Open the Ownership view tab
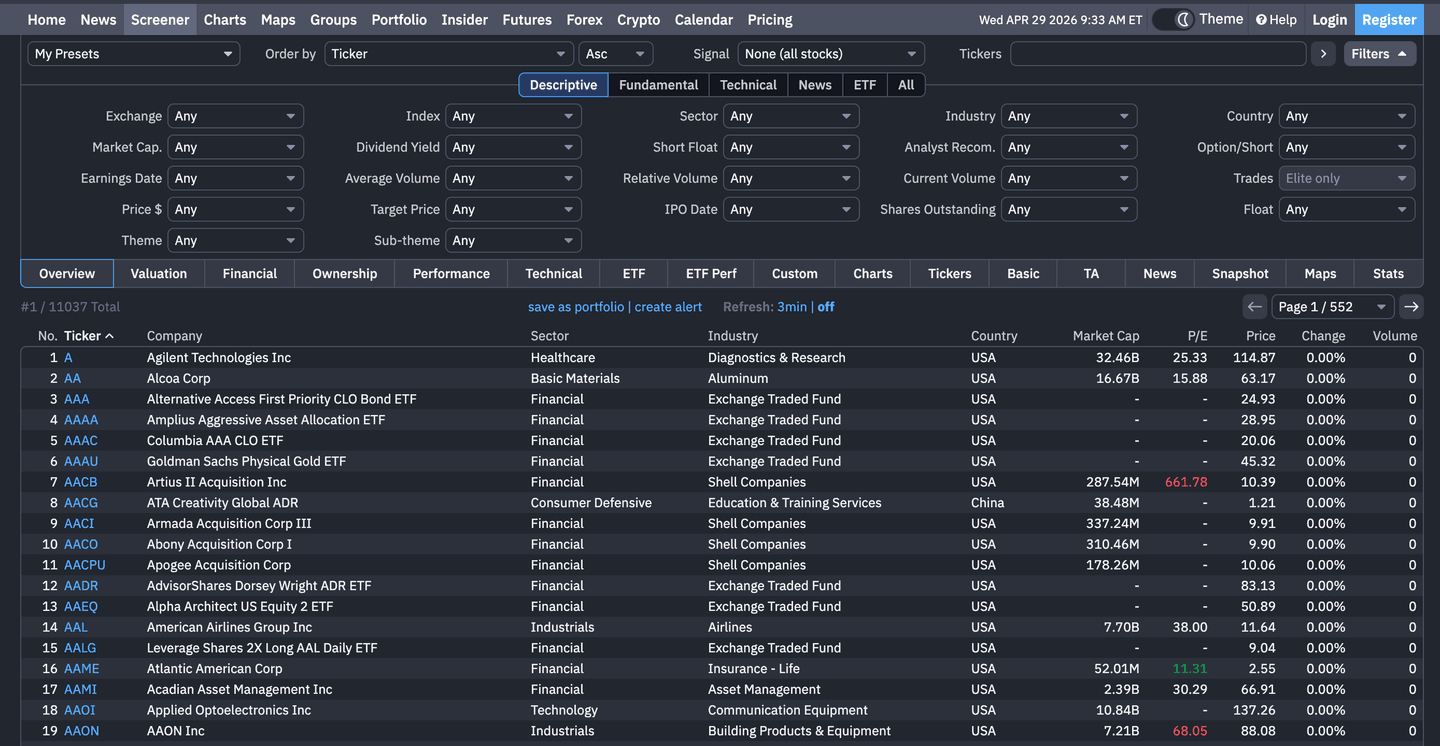This screenshot has width=1440, height=746. click(345, 273)
